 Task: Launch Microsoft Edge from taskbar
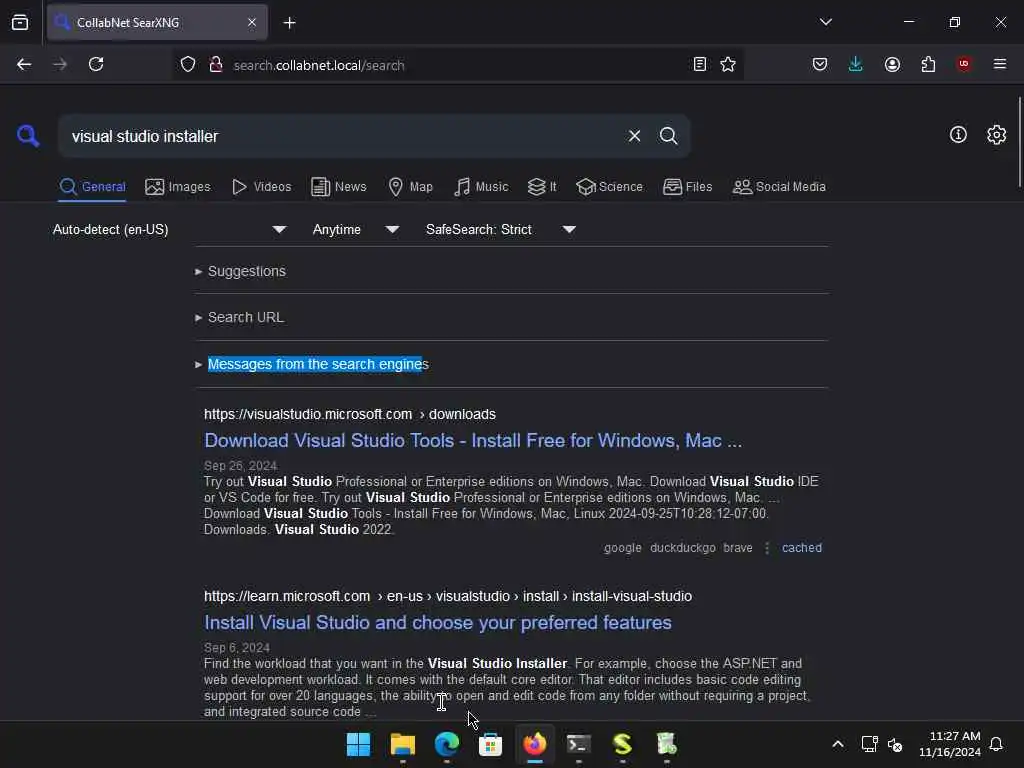447,744
